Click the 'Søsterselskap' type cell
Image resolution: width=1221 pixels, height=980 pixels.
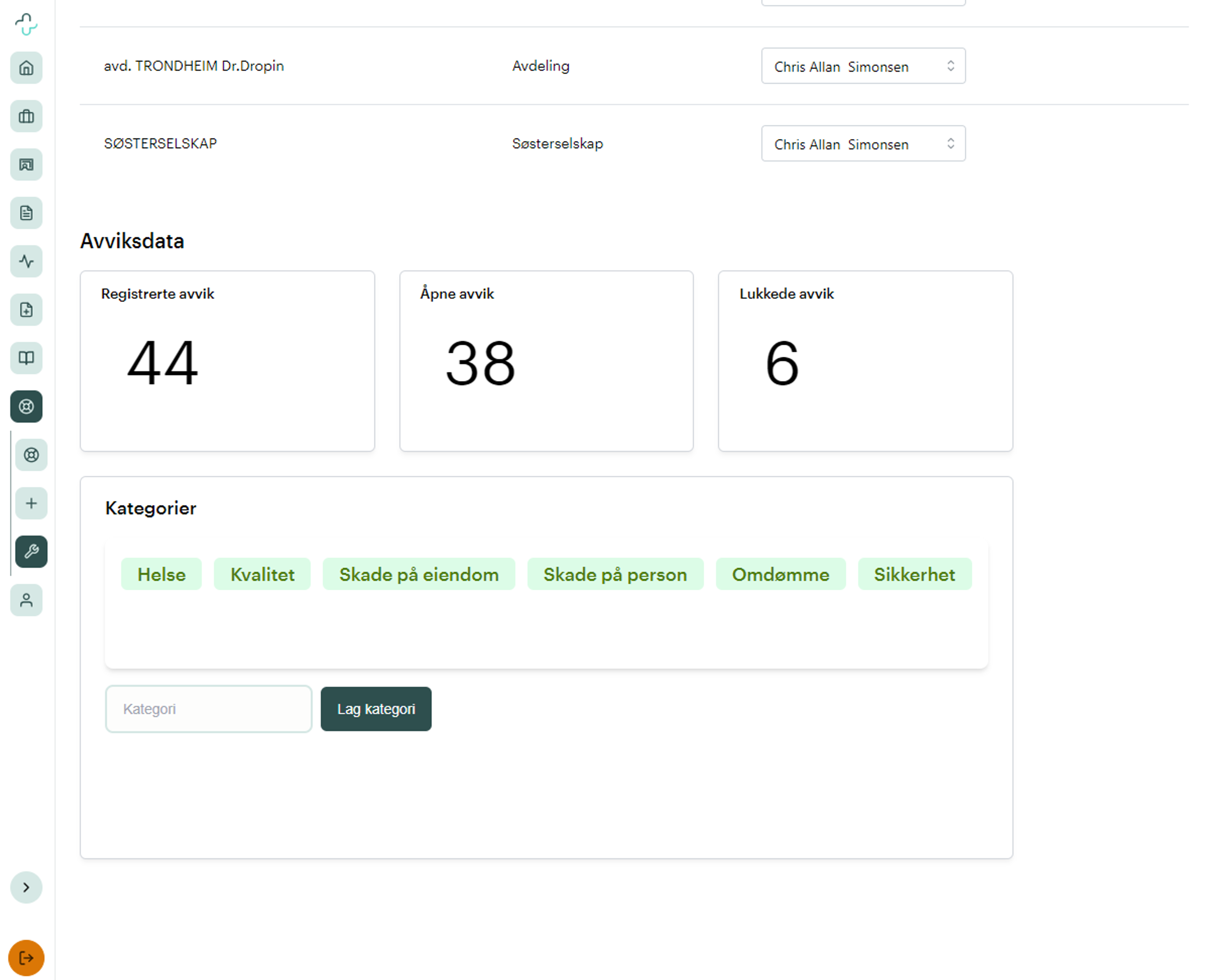click(x=558, y=143)
